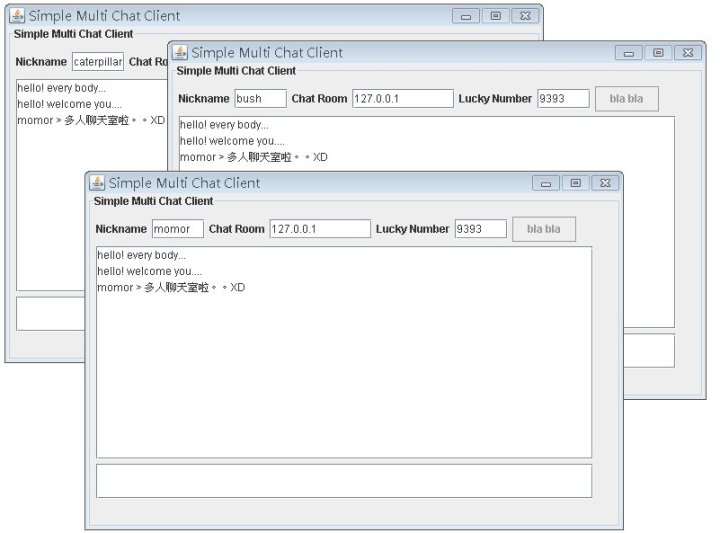
Task: Minimize the momor chat client window
Action: tap(546, 183)
